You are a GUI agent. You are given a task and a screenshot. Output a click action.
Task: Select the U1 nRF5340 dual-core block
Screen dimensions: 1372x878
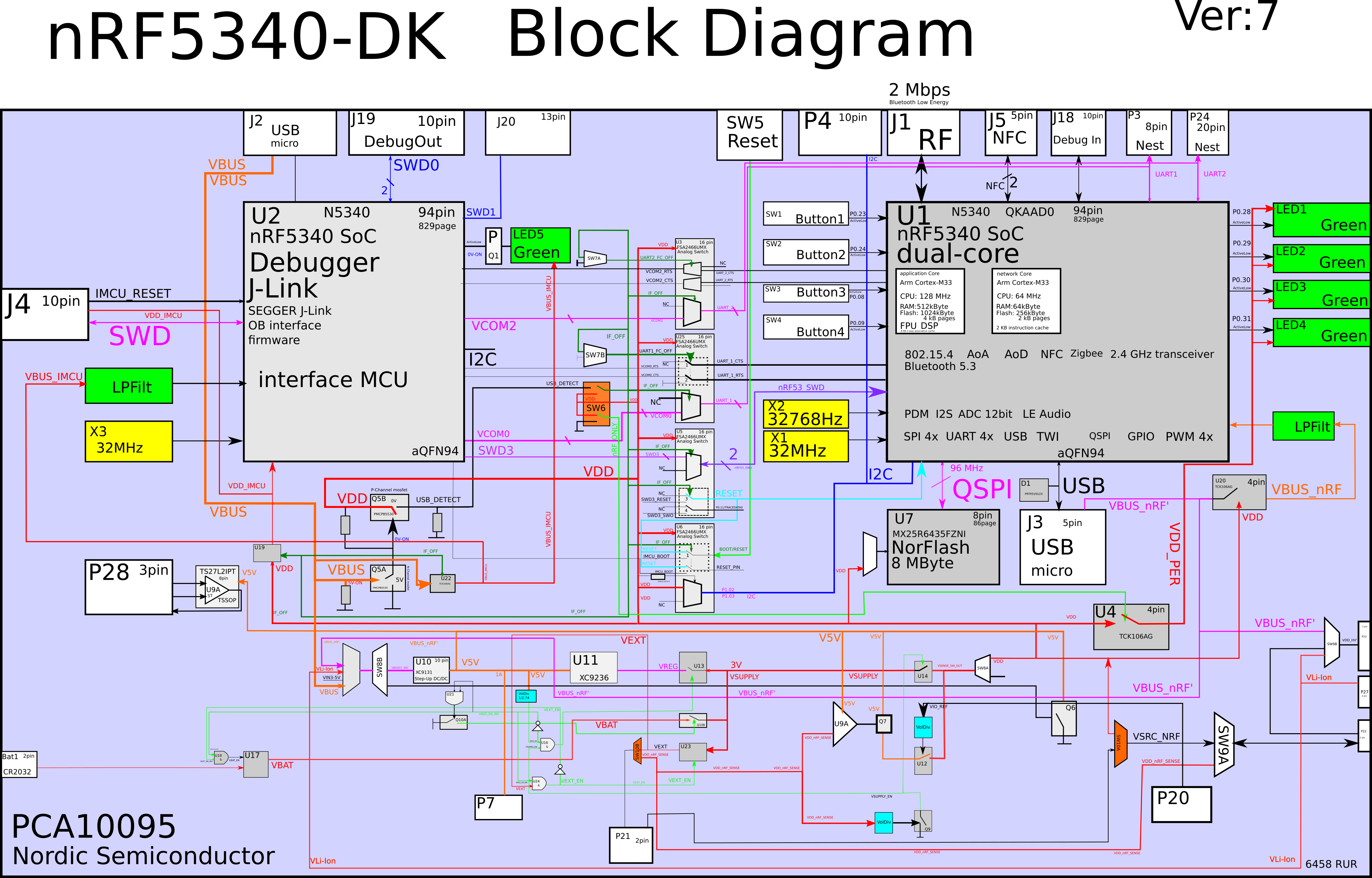coord(1057,331)
